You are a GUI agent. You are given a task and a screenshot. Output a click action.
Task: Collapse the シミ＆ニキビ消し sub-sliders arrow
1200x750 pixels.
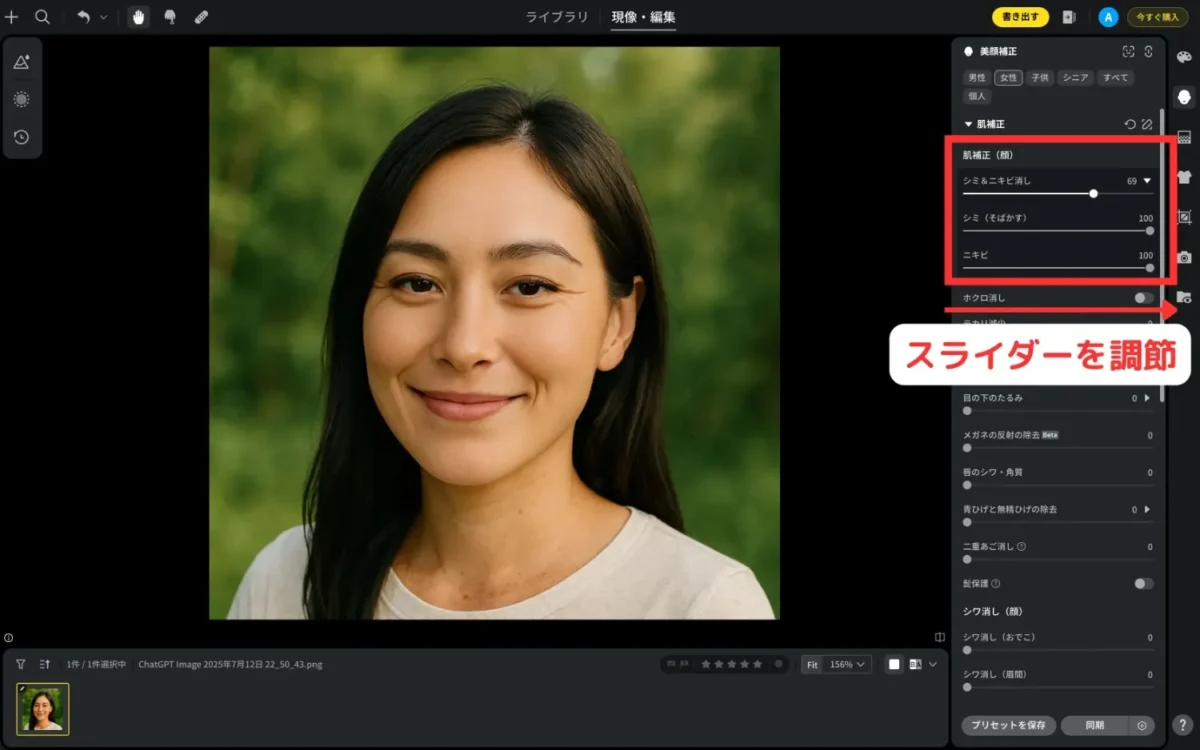point(1147,181)
